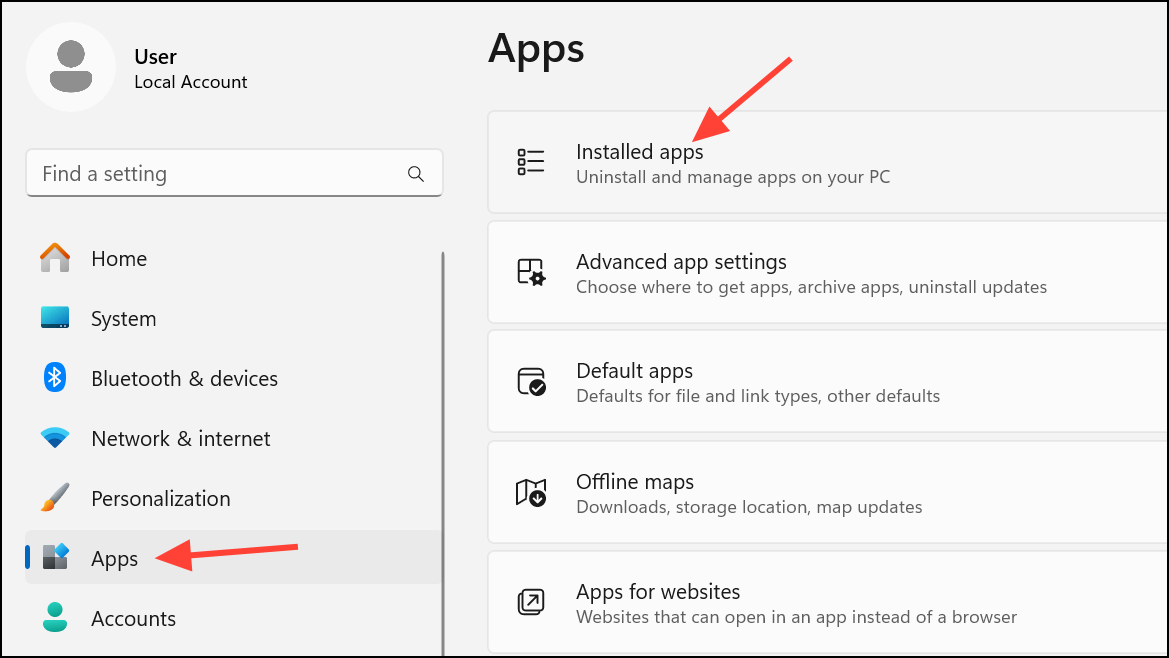Open Advanced app settings
Screen dimensions: 1169x658
click(681, 262)
